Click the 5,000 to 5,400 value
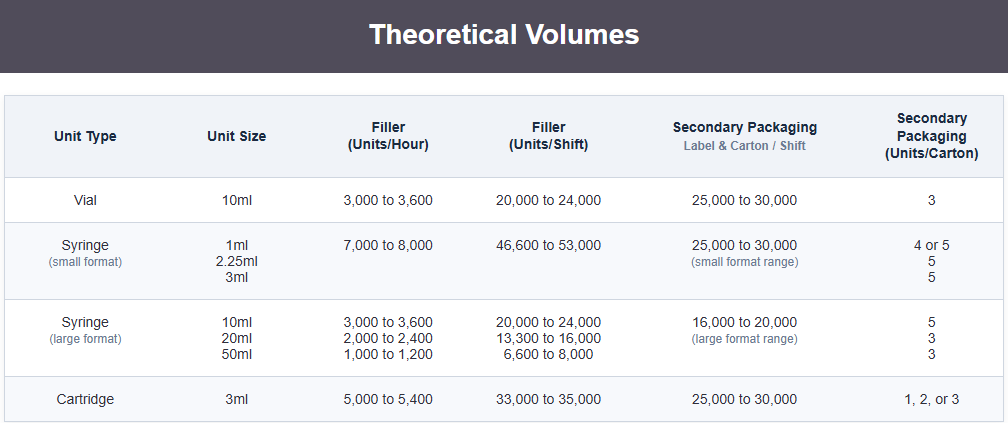 (388, 399)
